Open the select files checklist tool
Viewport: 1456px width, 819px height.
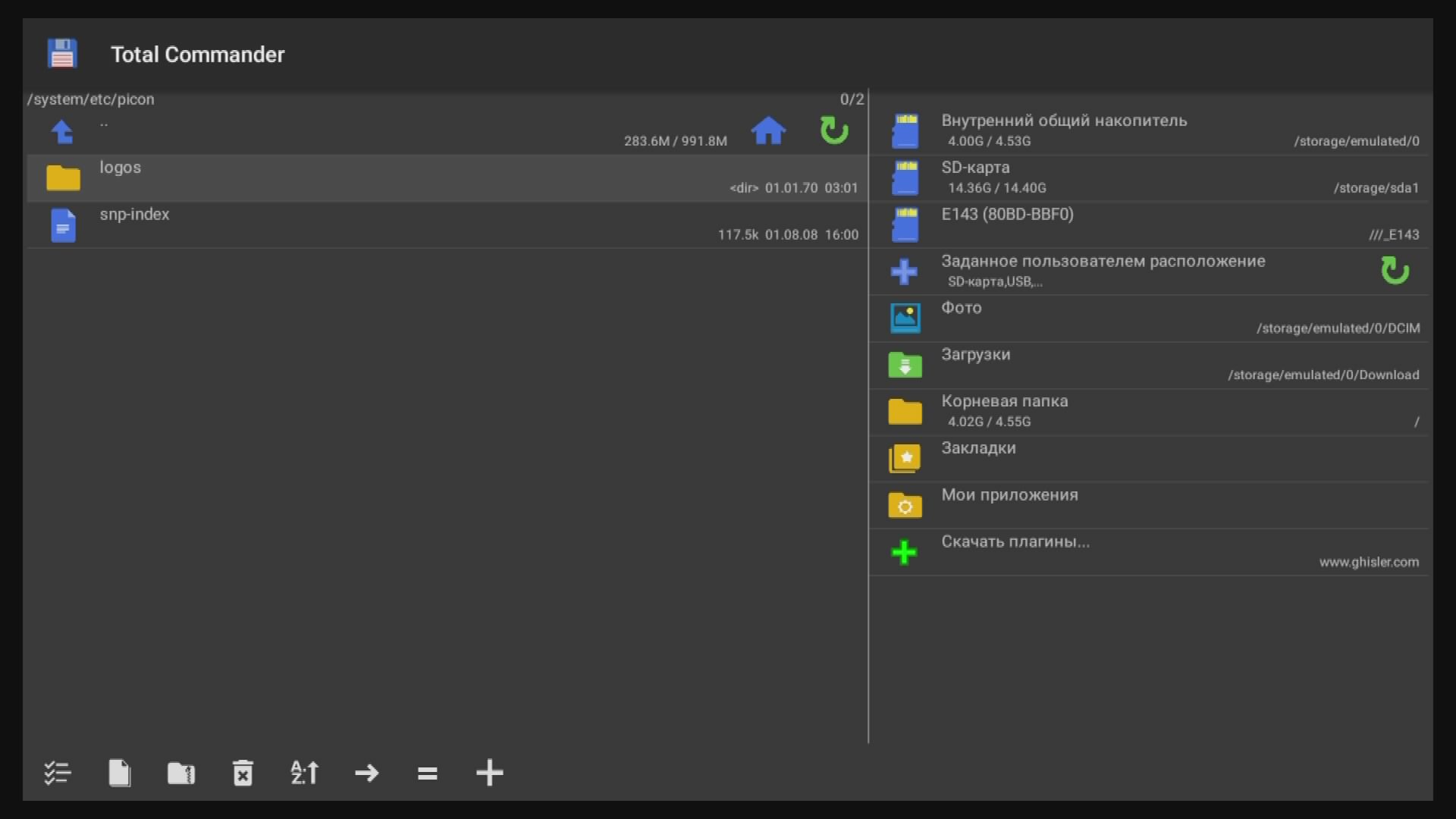pos(58,773)
